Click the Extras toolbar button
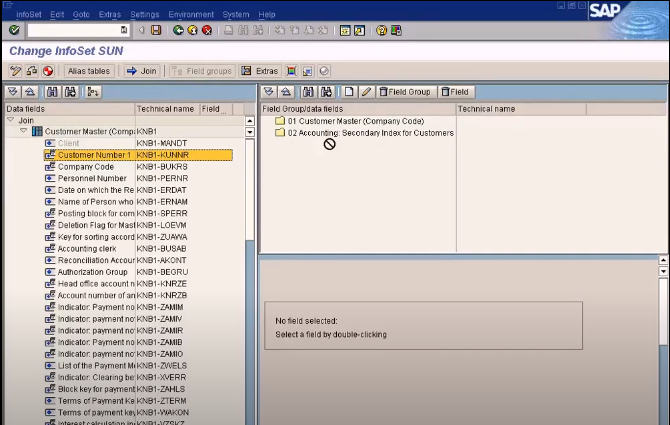Screen dimensions: 670x425 point(260,71)
